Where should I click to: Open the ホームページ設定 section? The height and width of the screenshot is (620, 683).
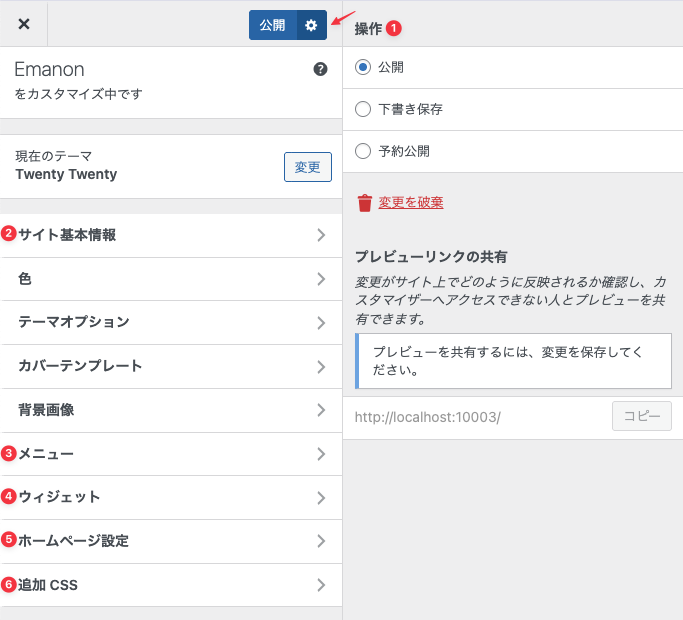pos(170,541)
